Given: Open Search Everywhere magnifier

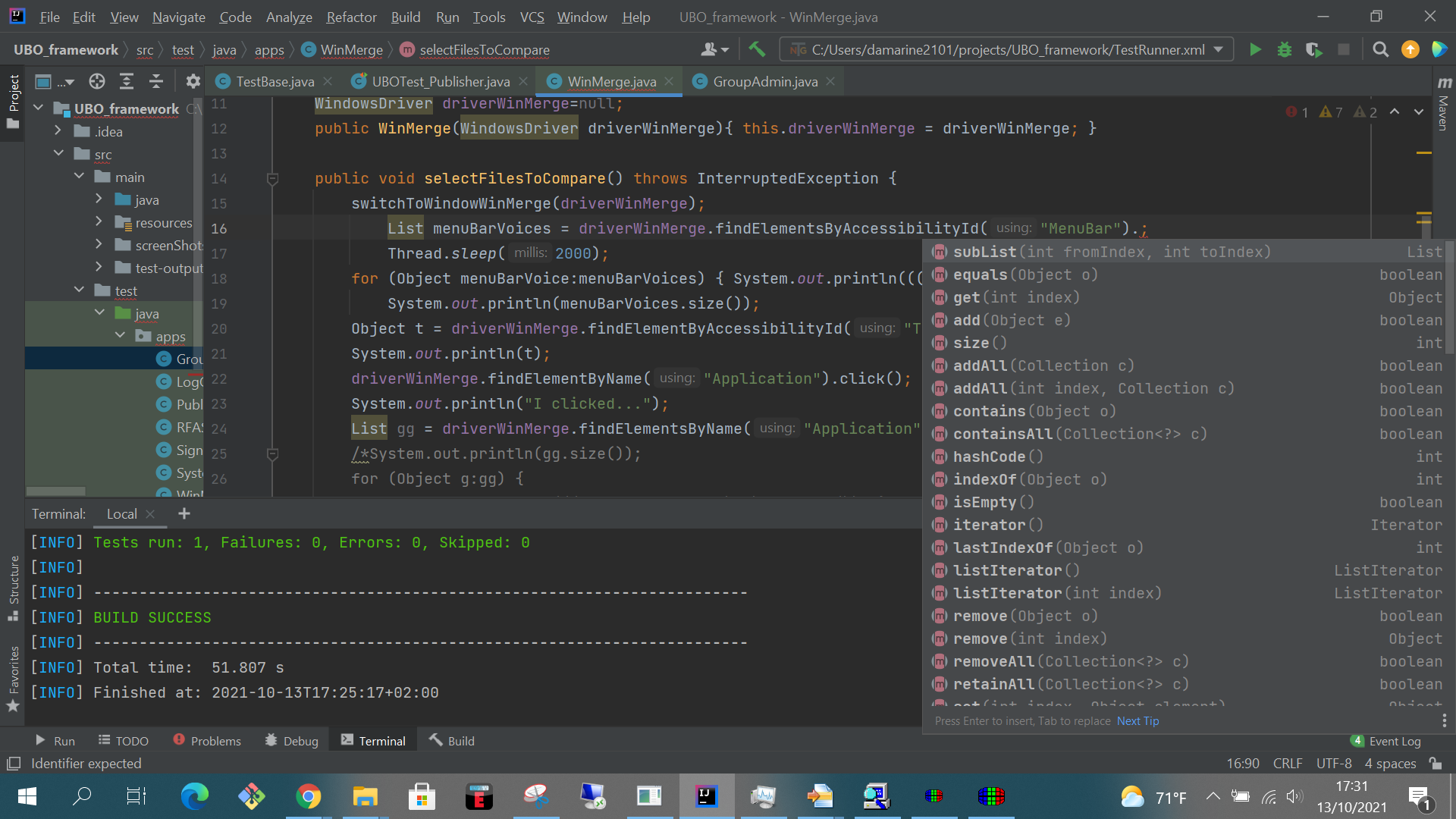Looking at the screenshot, I should point(1380,49).
